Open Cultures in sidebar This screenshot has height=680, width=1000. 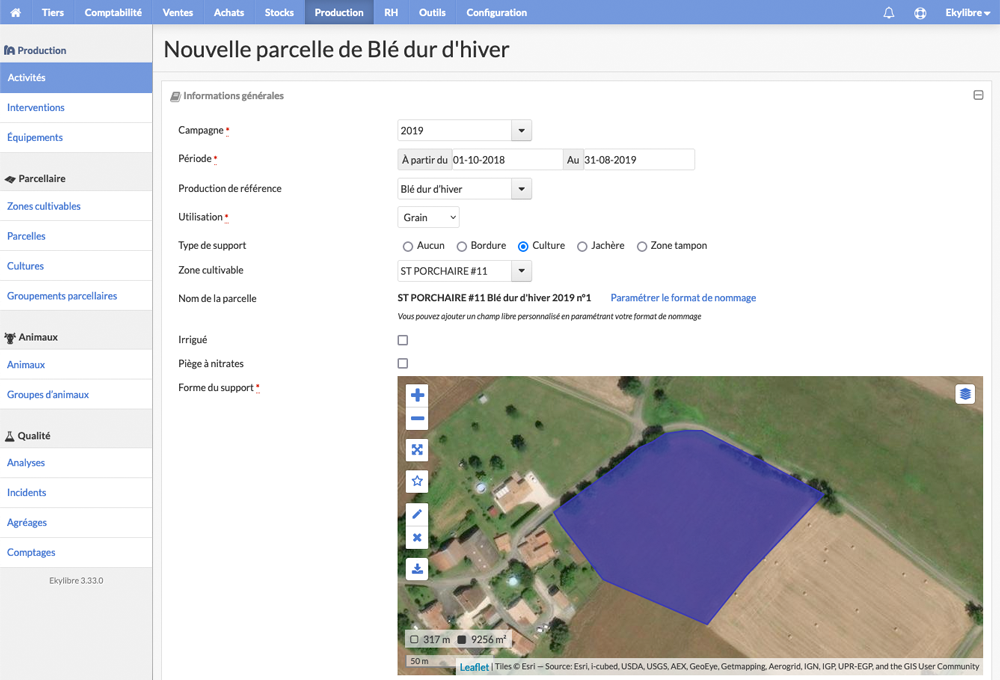pos(76,266)
